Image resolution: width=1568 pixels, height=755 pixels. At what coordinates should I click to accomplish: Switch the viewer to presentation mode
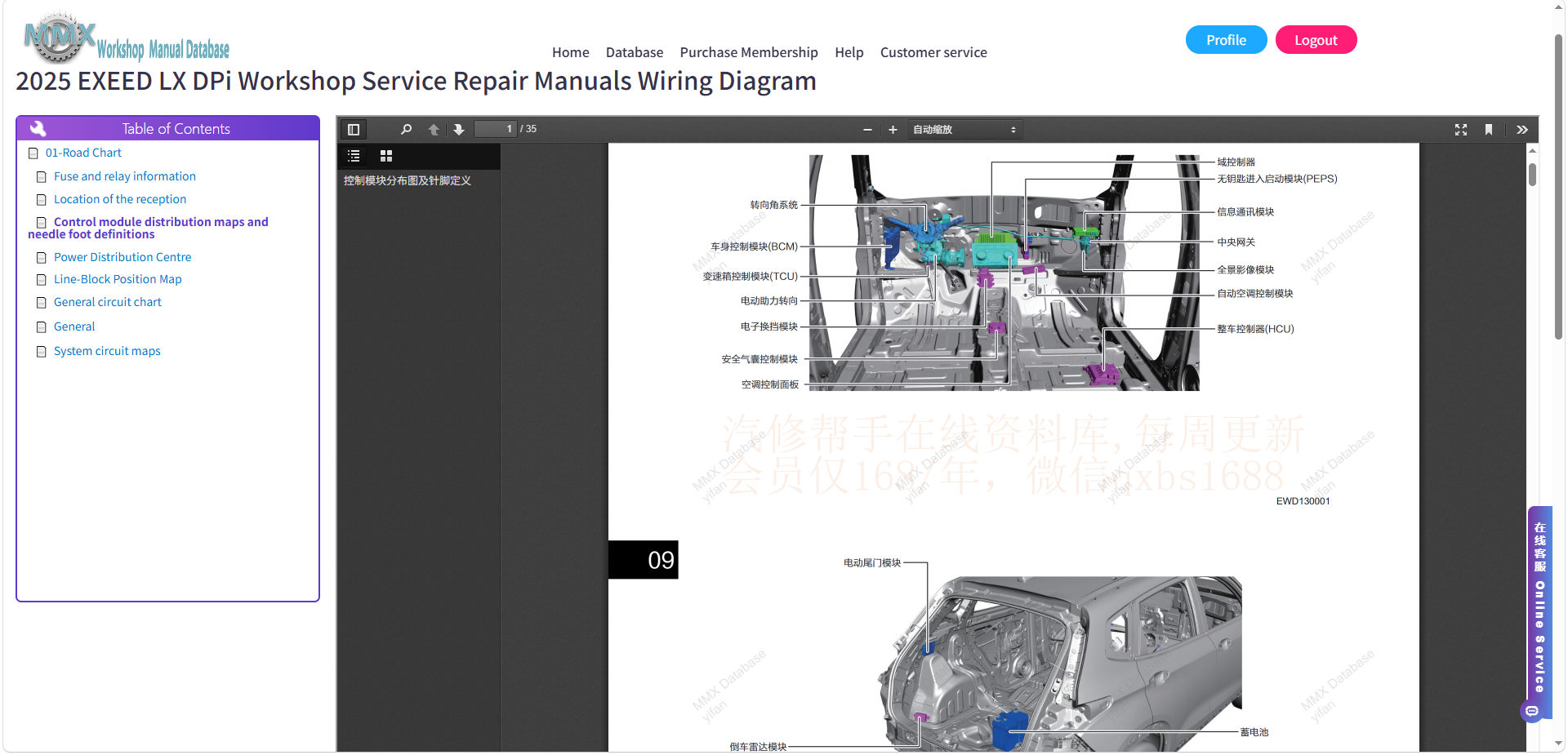1461,129
